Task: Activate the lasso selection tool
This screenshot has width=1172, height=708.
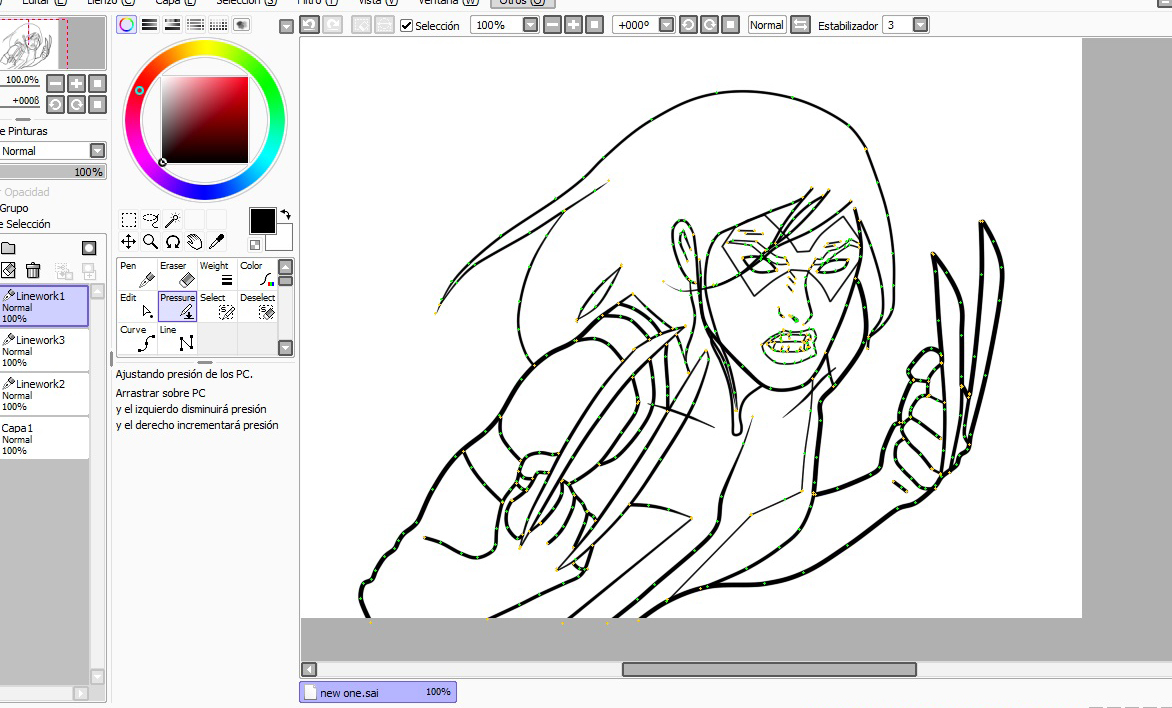Action: coord(150,220)
